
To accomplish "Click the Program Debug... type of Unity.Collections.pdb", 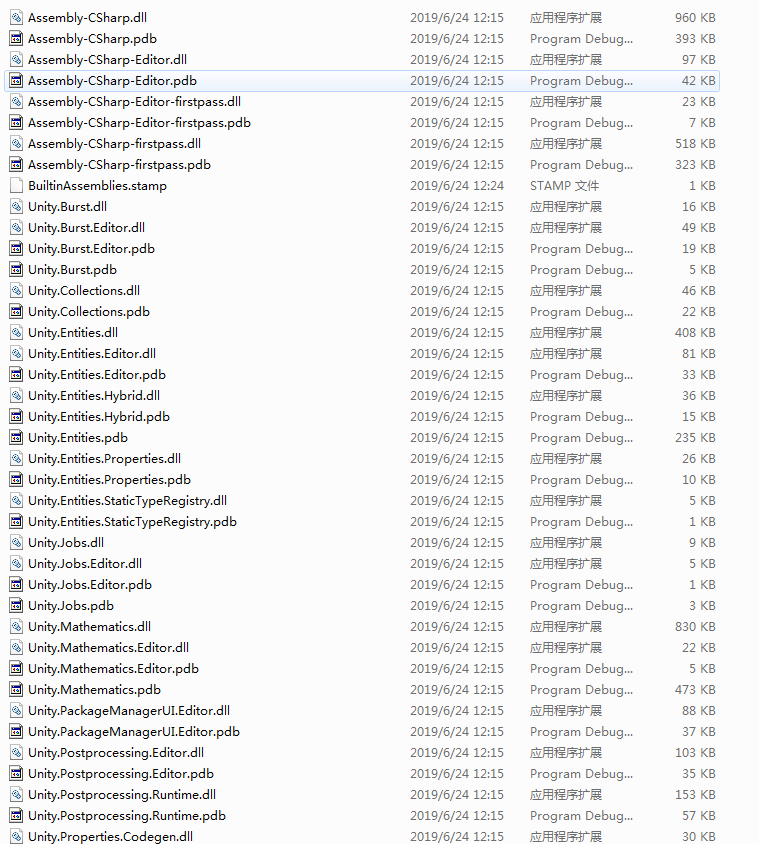I will point(581,312).
